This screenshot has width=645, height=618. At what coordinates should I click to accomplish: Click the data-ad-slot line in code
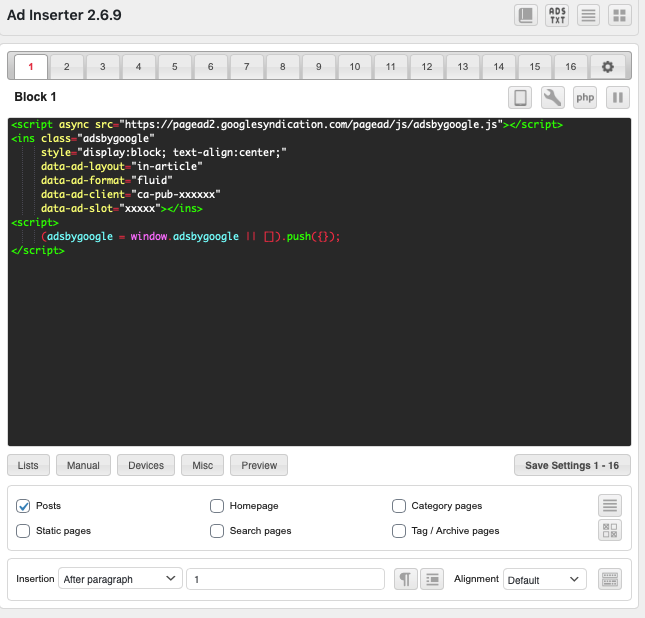(121, 208)
